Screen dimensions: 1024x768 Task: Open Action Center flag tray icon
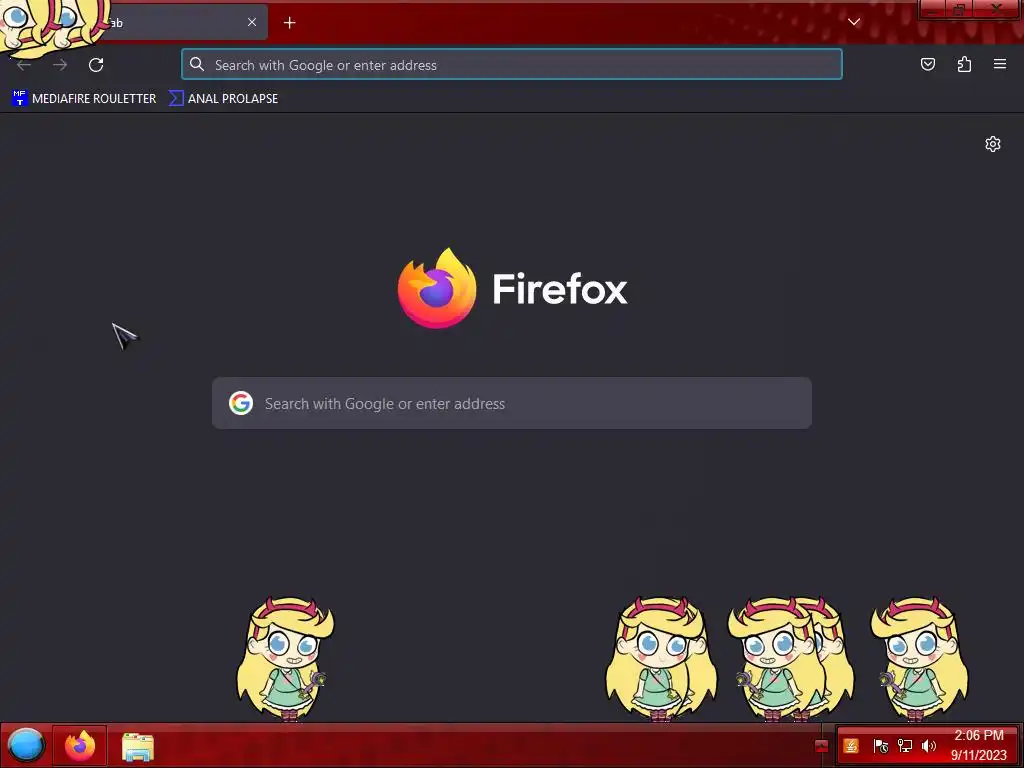point(880,746)
